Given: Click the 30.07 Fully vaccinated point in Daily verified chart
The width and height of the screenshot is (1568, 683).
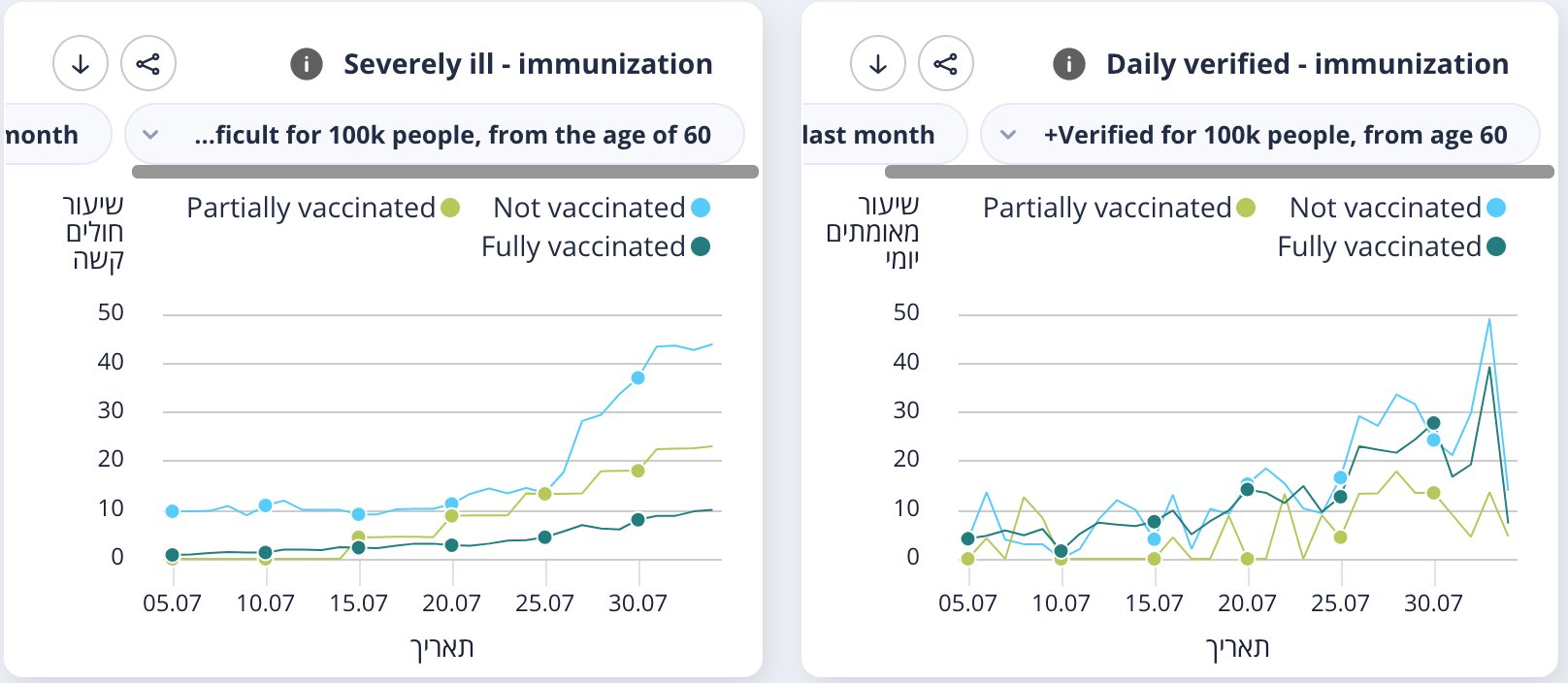Looking at the screenshot, I should (x=1433, y=423).
